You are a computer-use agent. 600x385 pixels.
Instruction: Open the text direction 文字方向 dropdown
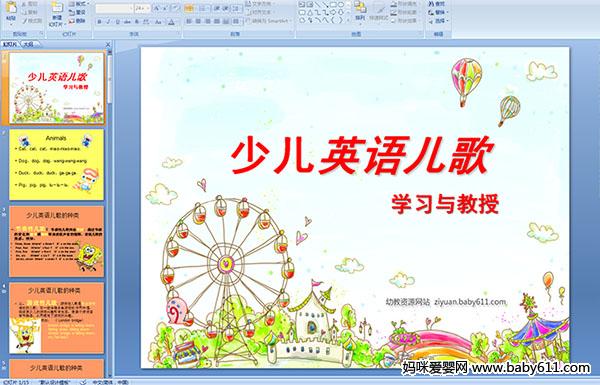pyautogui.click(x=261, y=4)
